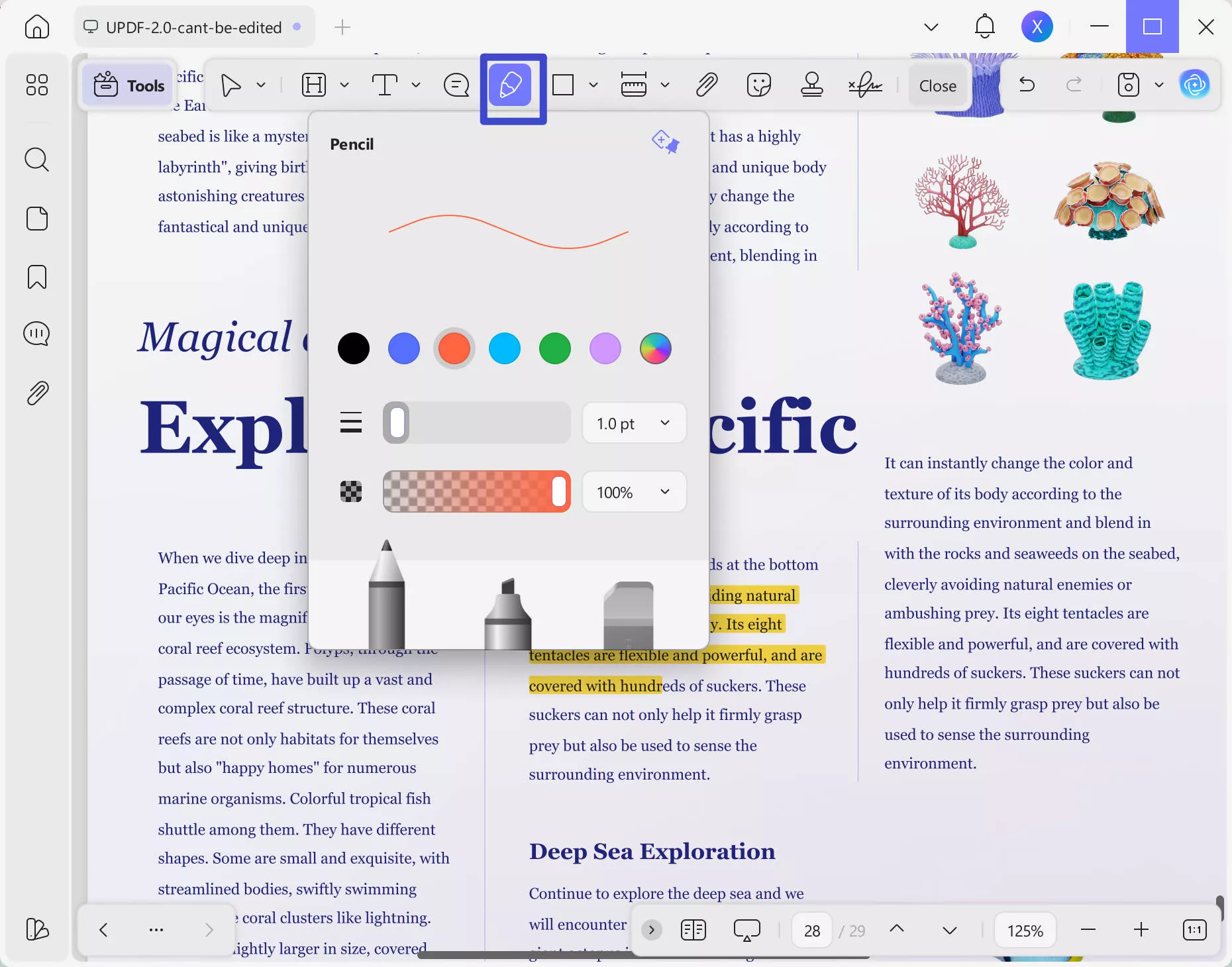Select the measurement ruler tool
Screen dimensions: 1232x967
634,85
